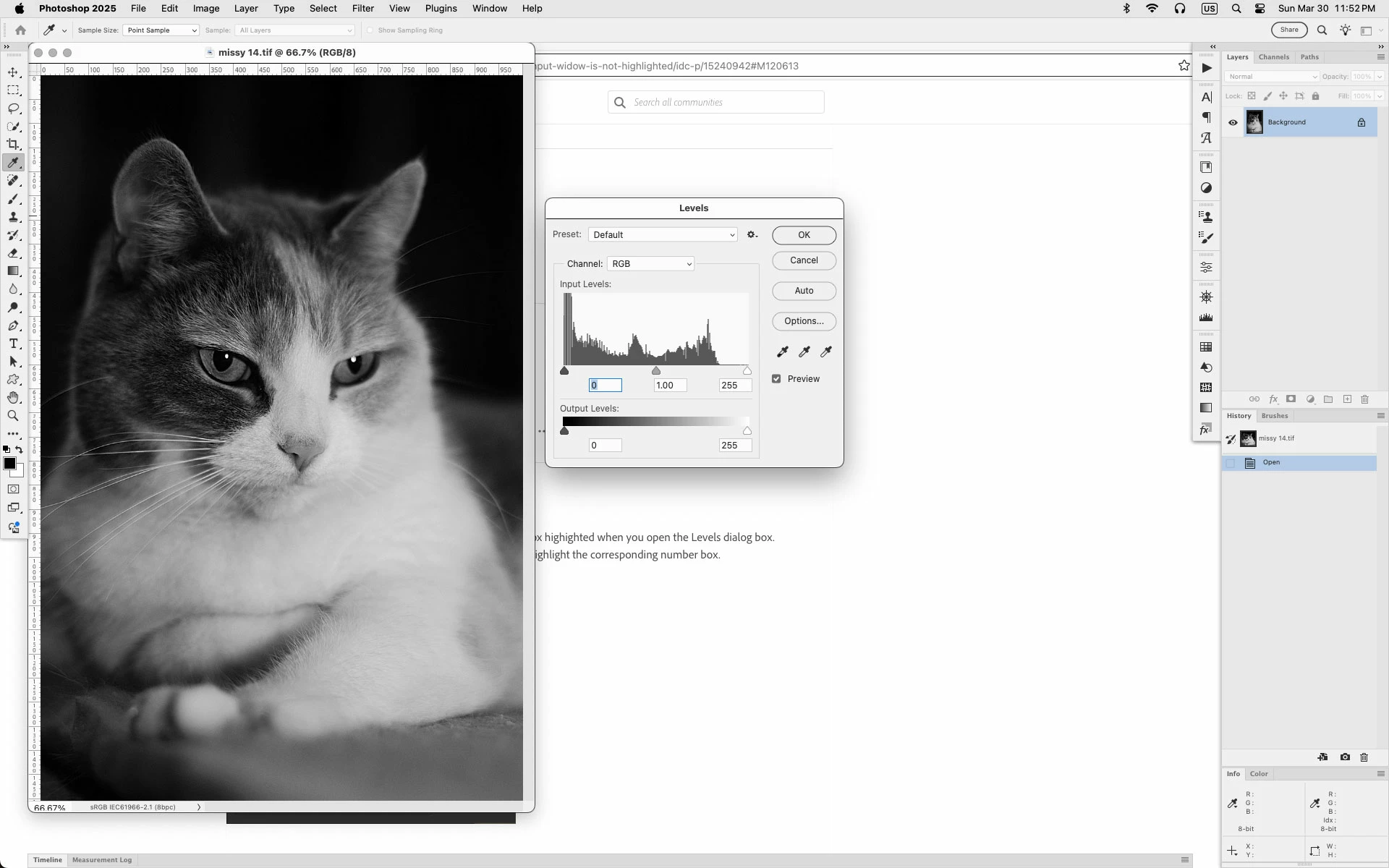Open the Preset dropdown showing Default
Viewport: 1389px width, 868px height.
(x=663, y=234)
